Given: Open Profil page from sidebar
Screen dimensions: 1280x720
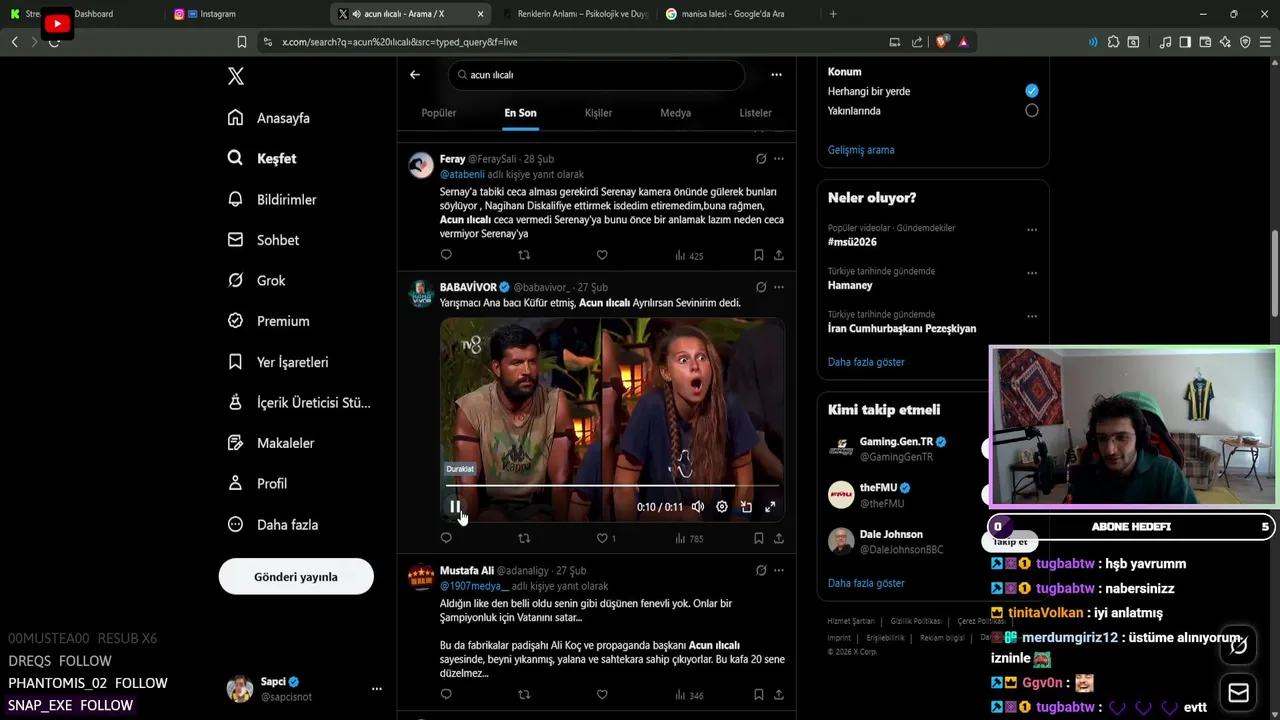Looking at the screenshot, I should 257,483.
